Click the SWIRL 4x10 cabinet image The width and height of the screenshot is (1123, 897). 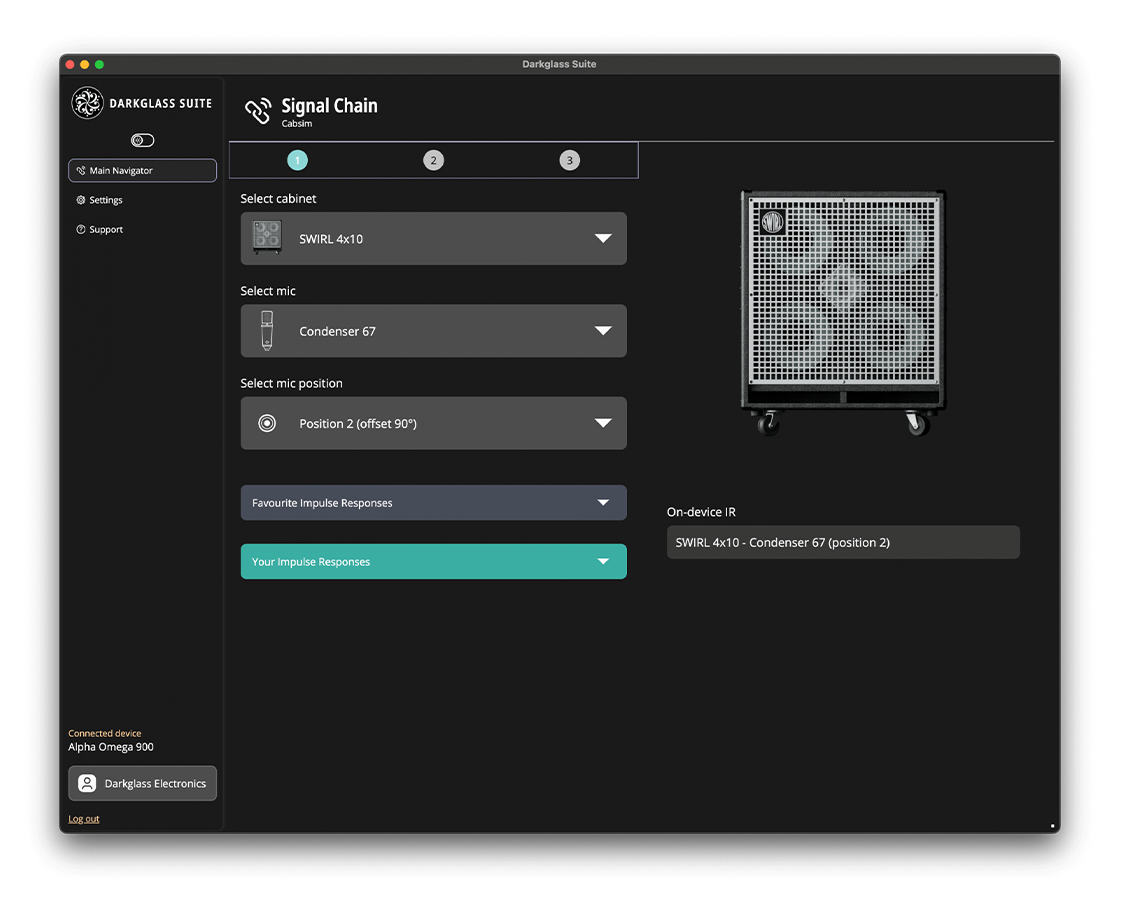point(843,312)
